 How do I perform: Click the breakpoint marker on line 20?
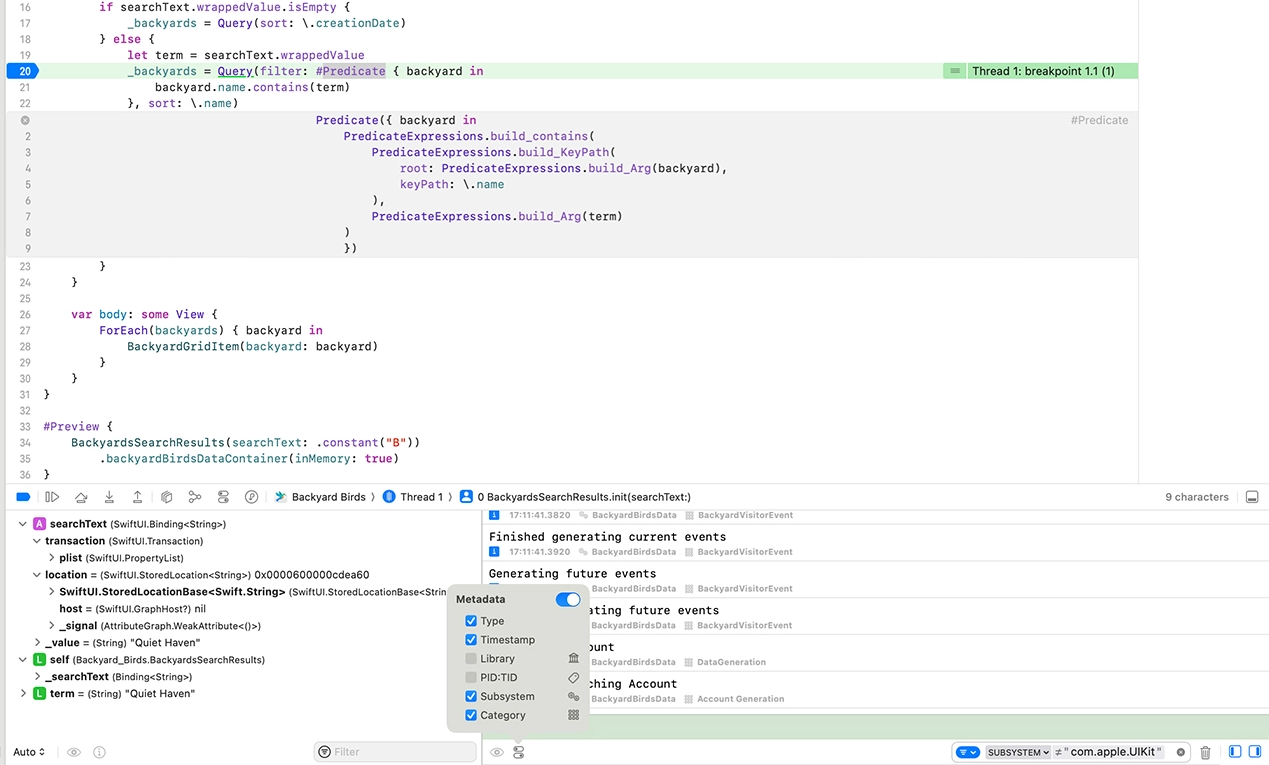pyautogui.click(x=22, y=71)
